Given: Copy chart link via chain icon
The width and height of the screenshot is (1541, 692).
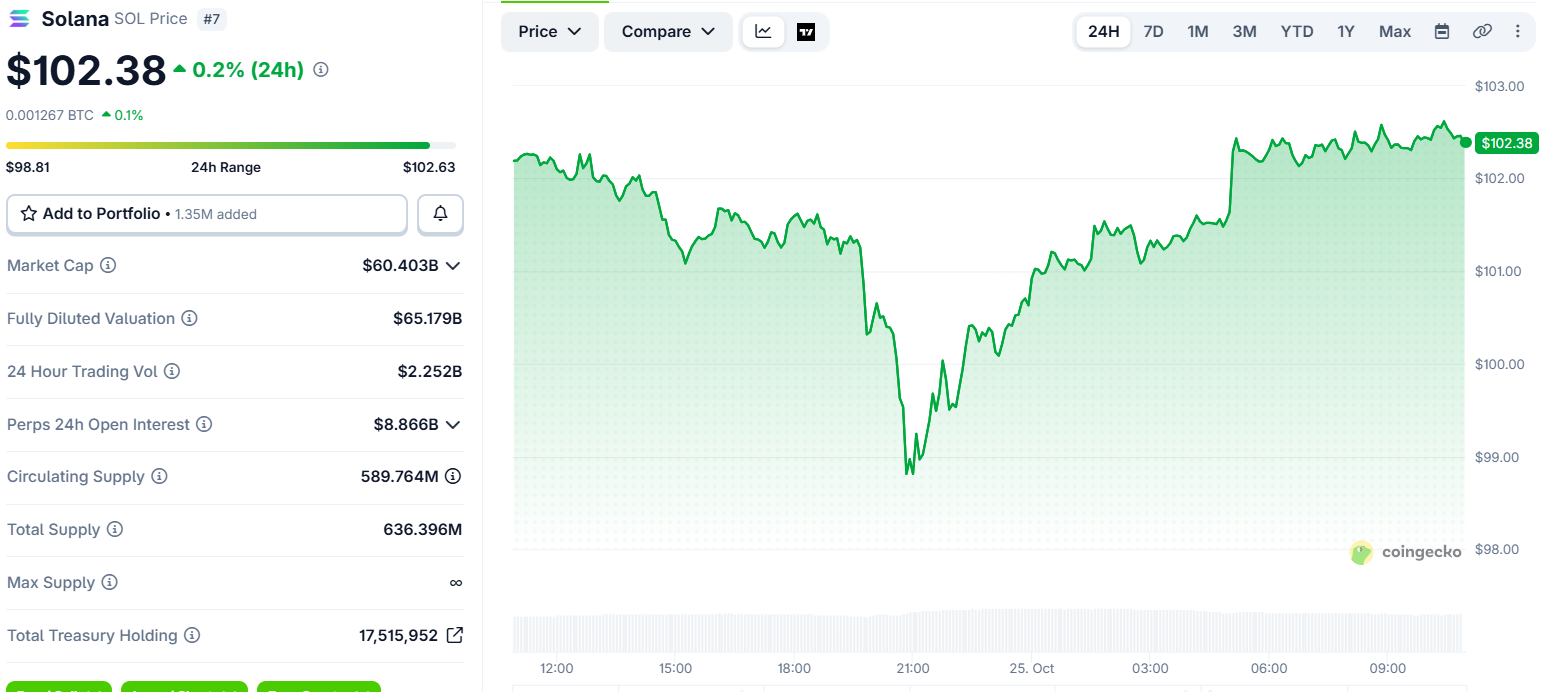Looking at the screenshot, I should [x=1482, y=32].
